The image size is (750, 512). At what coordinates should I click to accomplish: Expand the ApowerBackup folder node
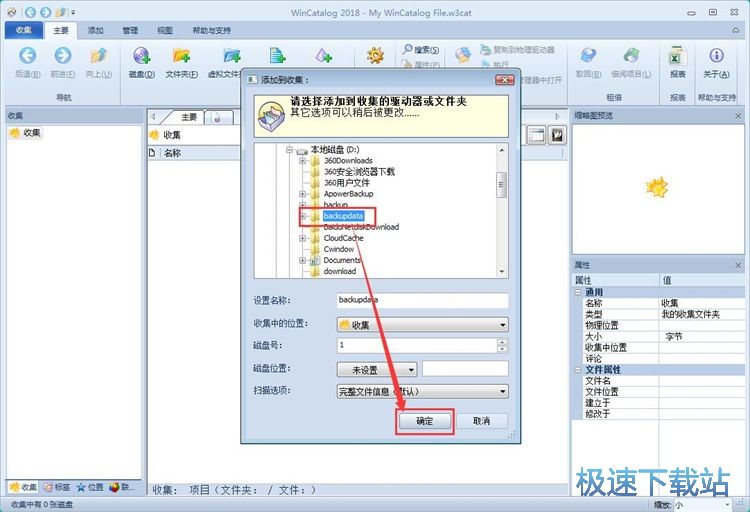point(302,194)
